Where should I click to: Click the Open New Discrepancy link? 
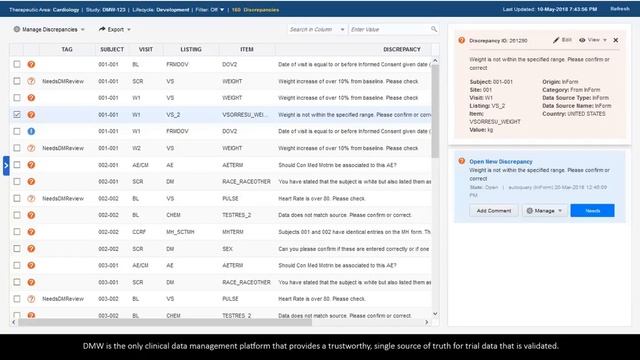(x=501, y=161)
